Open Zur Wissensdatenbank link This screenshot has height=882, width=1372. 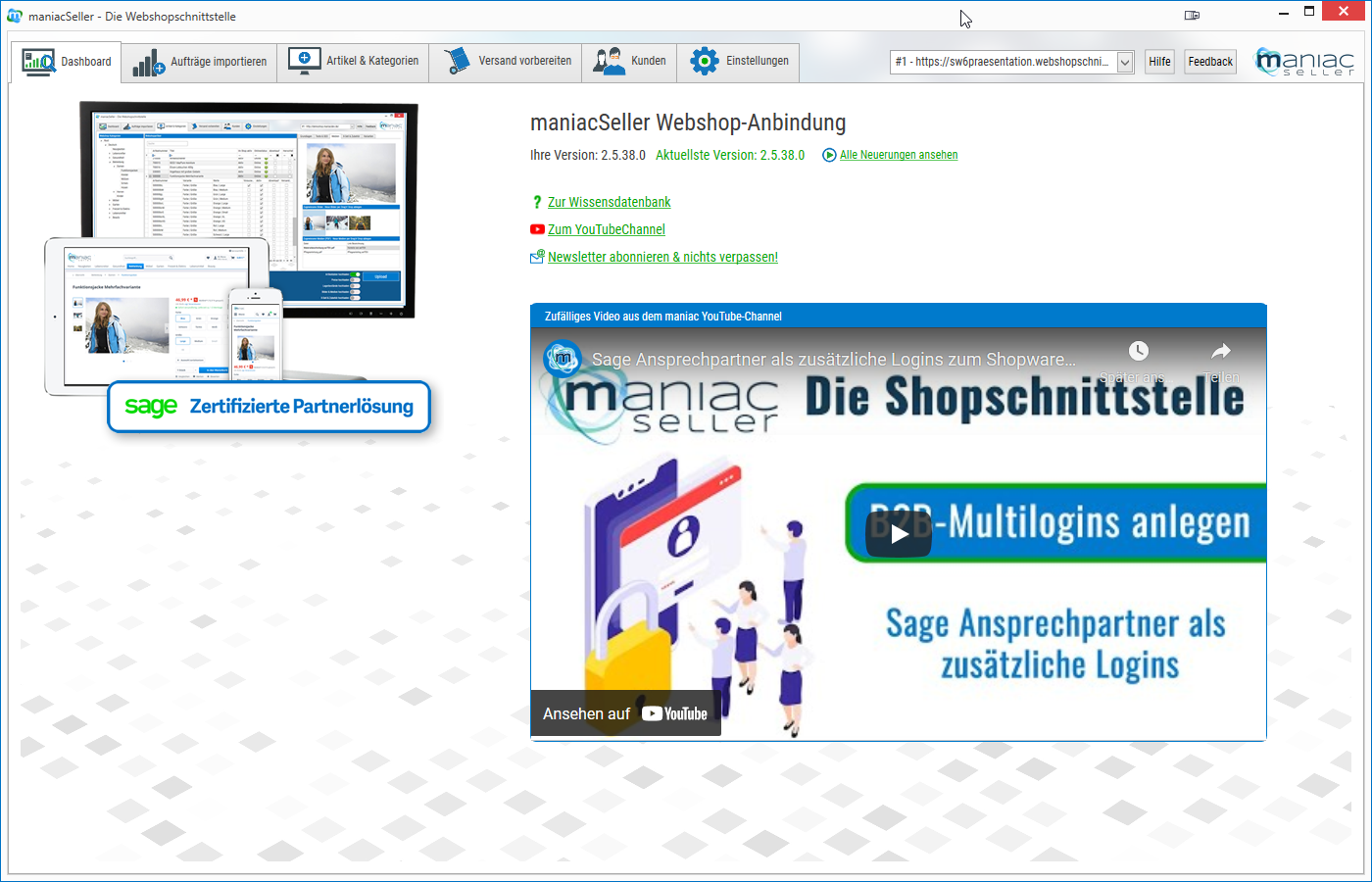point(609,202)
